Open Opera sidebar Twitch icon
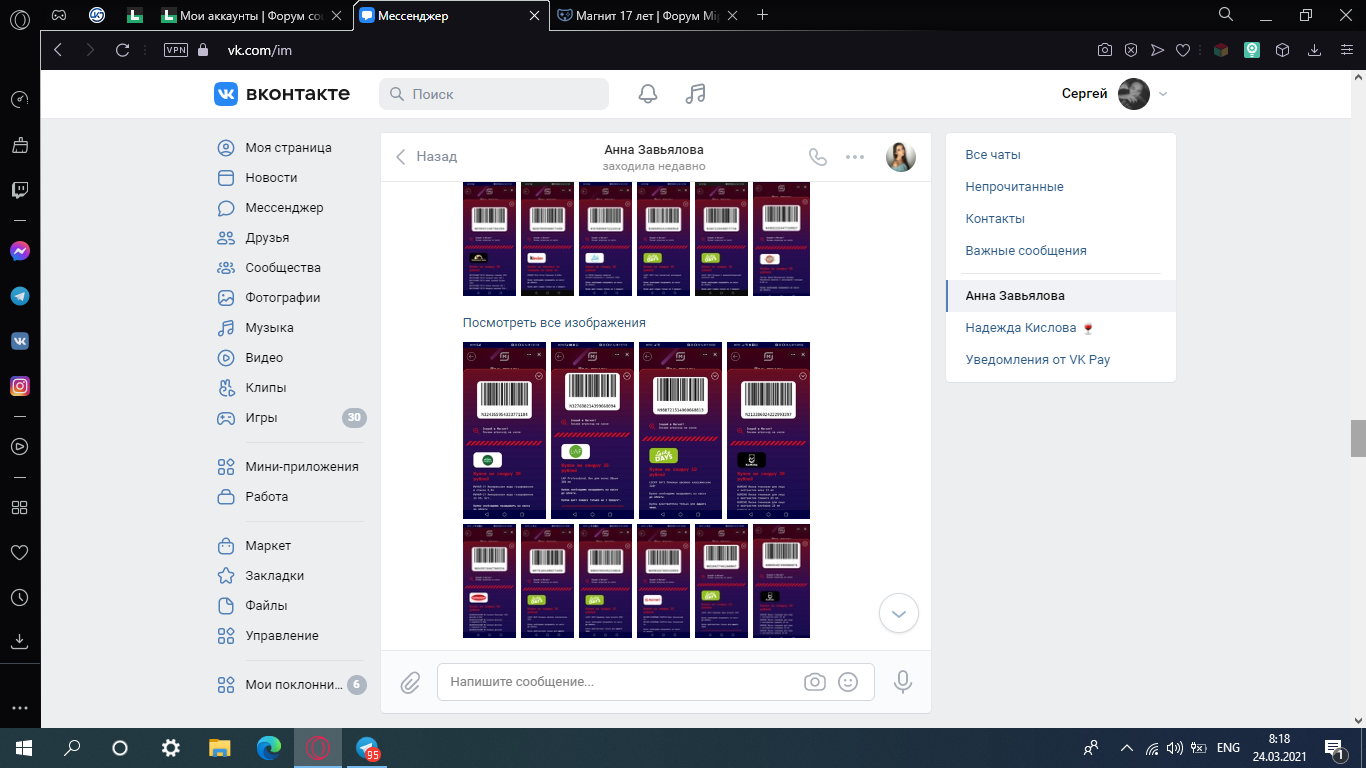This screenshot has width=1366, height=768. 20,190
